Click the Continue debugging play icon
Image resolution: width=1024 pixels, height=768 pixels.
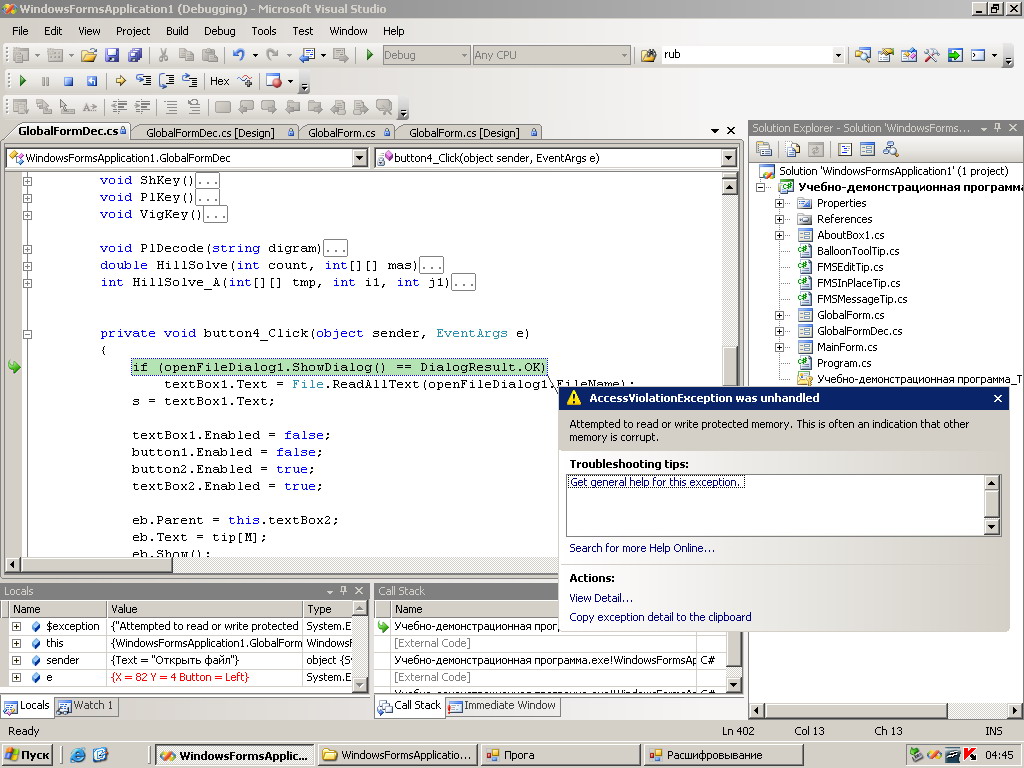[x=23, y=81]
